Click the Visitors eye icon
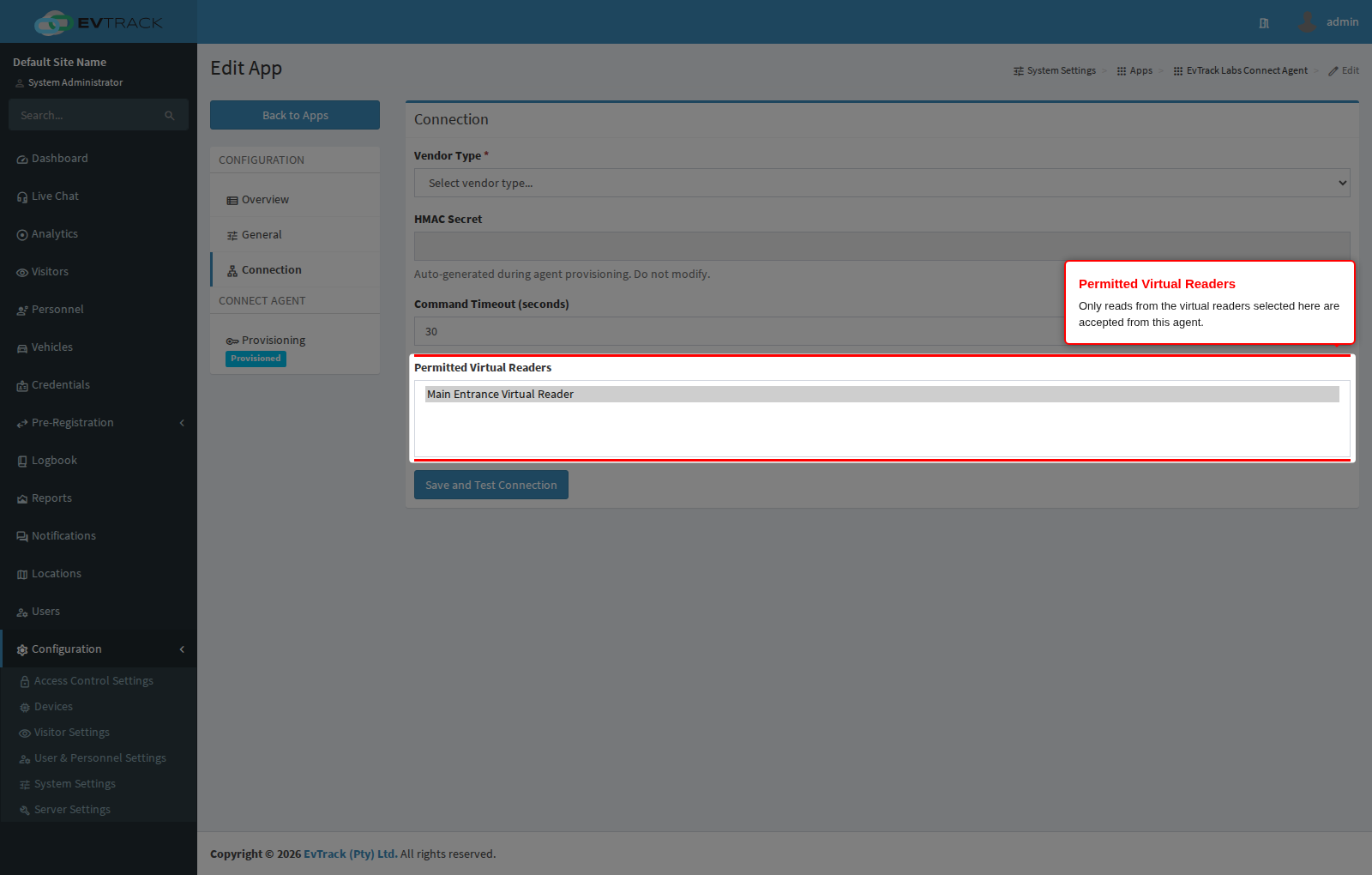Screen dimensions: 1372x875 pos(22,273)
